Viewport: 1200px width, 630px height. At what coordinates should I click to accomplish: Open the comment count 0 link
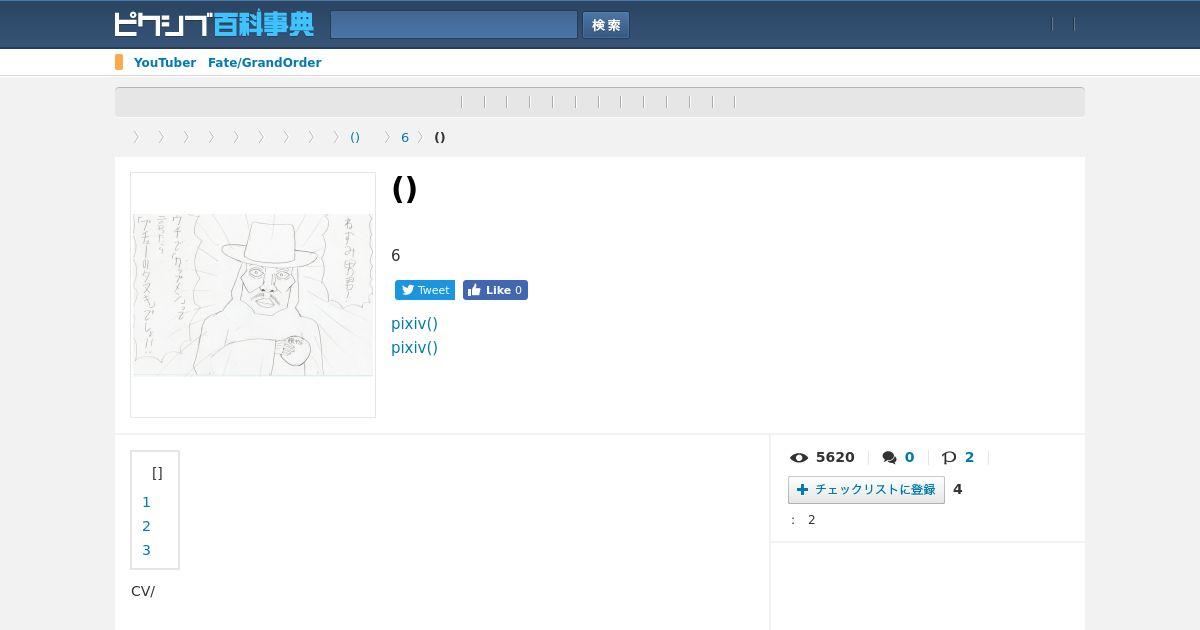[909, 457]
